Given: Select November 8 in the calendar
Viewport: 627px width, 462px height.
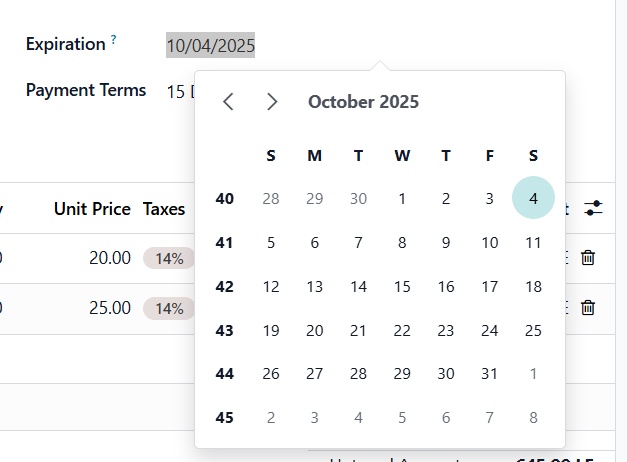Looking at the screenshot, I should click(x=533, y=418).
